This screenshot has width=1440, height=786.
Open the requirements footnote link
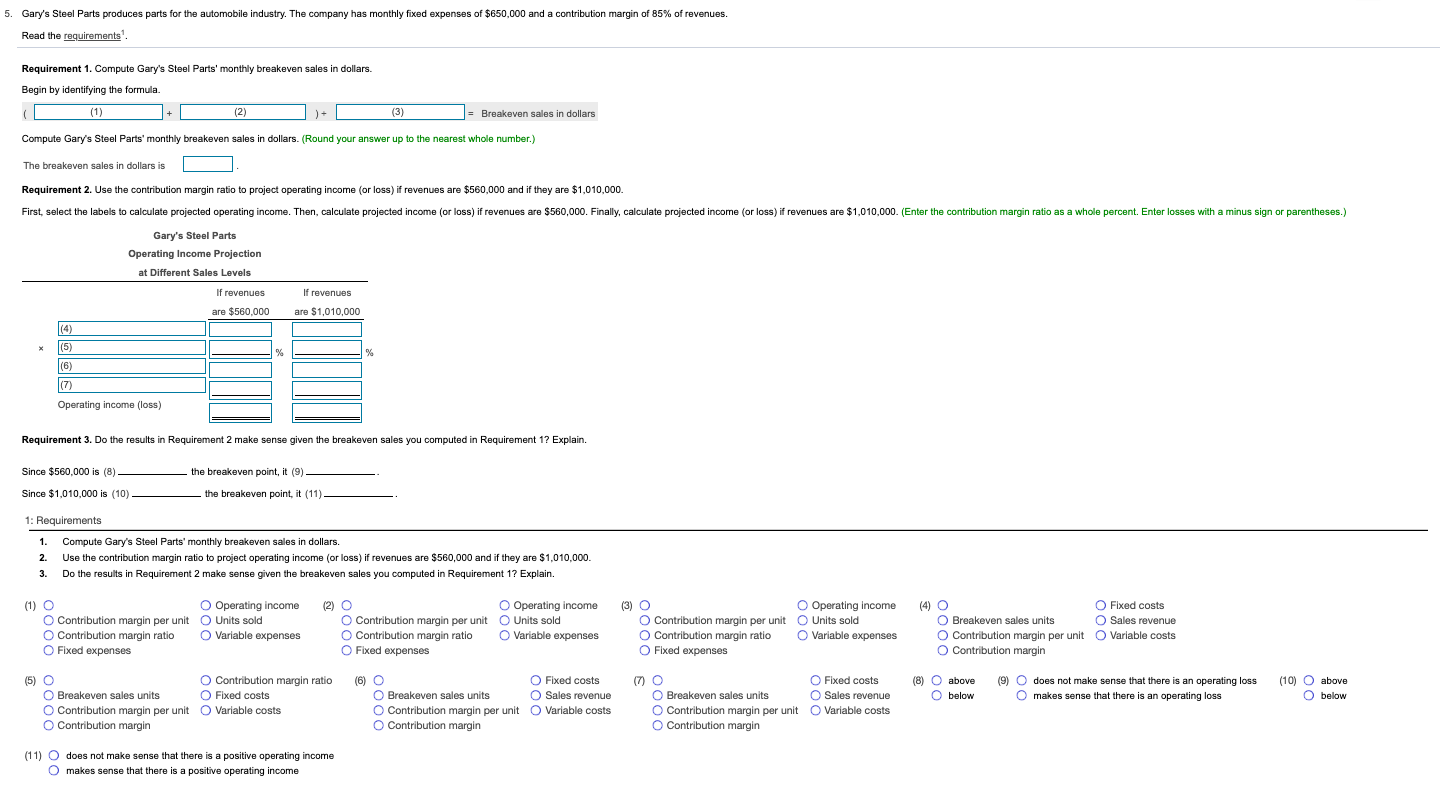tap(90, 34)
